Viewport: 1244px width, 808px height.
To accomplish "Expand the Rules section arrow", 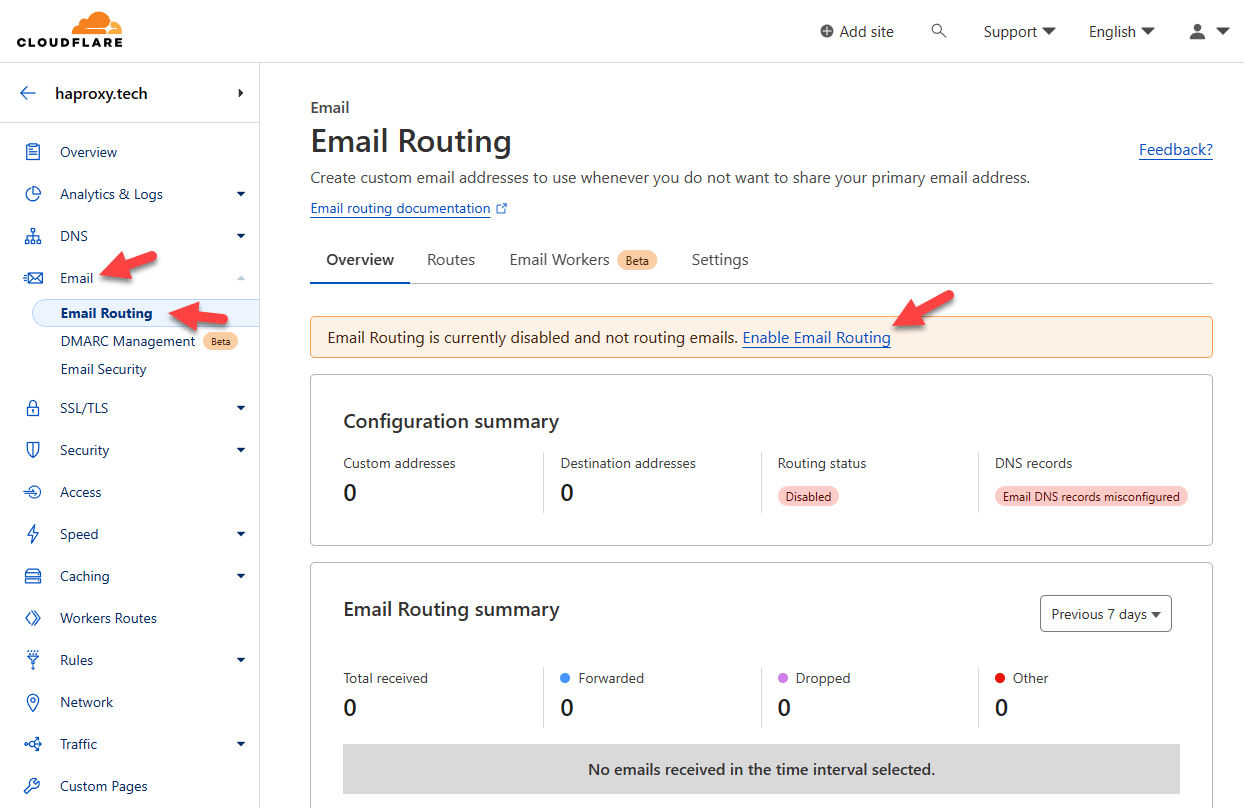I will pos(241,660).
